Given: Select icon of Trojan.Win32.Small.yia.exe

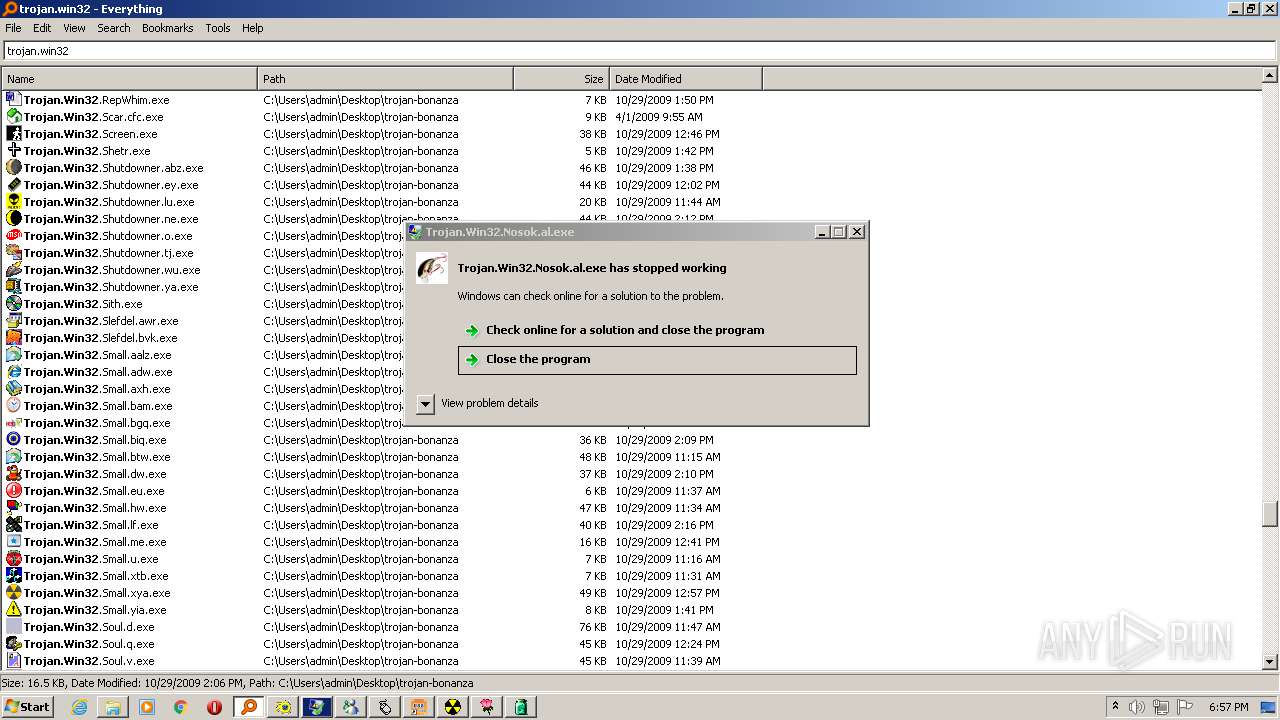Looking at the screenshot, I should pyautogui.click(x=14, y=610).
